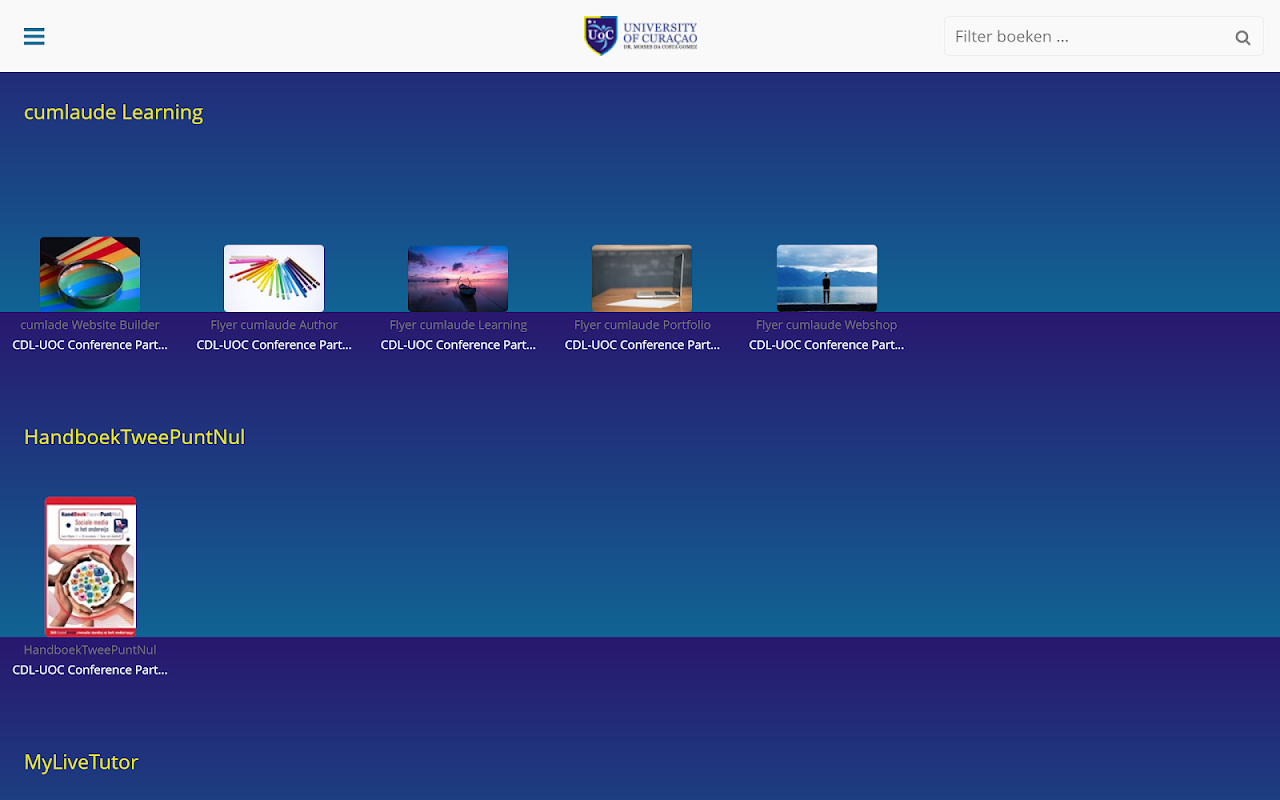
Task: Click the HandboekTweePuntNul section heading
Action: coord(134,437)
